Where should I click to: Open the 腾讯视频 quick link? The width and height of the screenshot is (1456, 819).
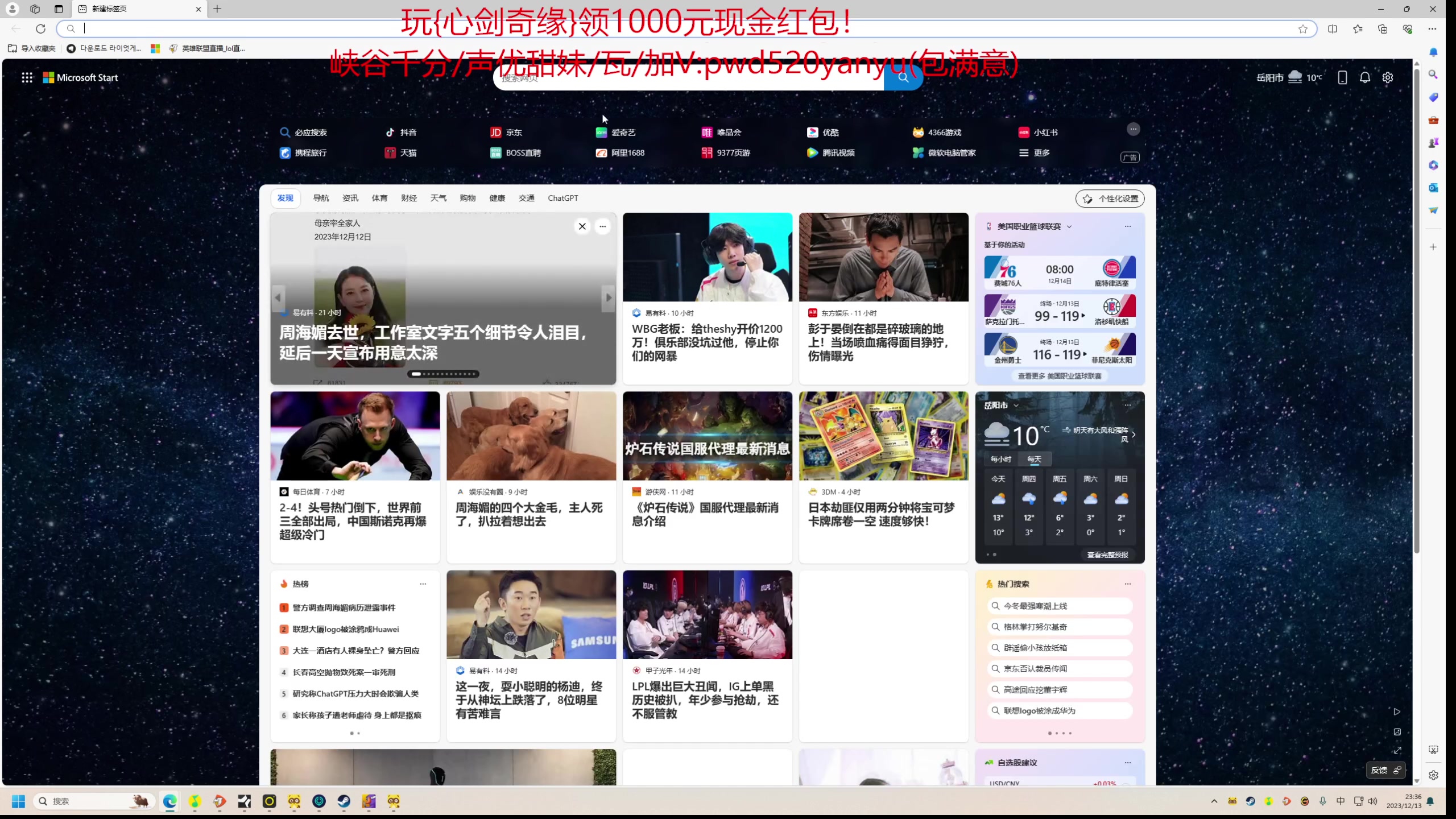pyautogui.click(x=831, y=152)
